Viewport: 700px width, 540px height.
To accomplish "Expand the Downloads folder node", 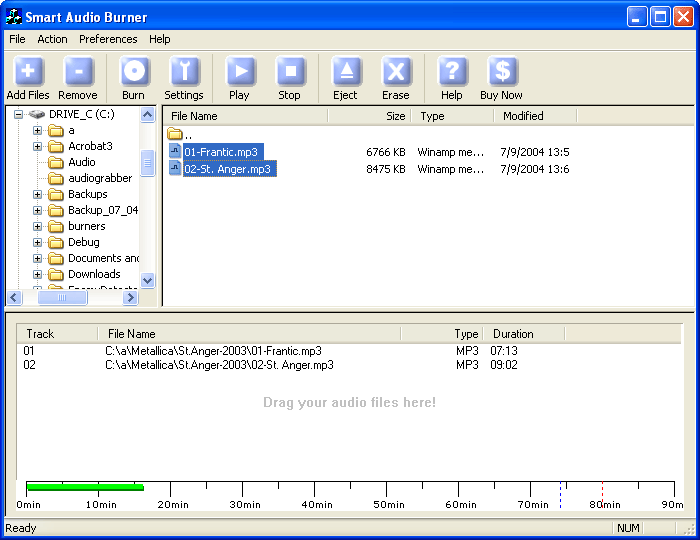I will pyautogui.click(x=38, y=274).
